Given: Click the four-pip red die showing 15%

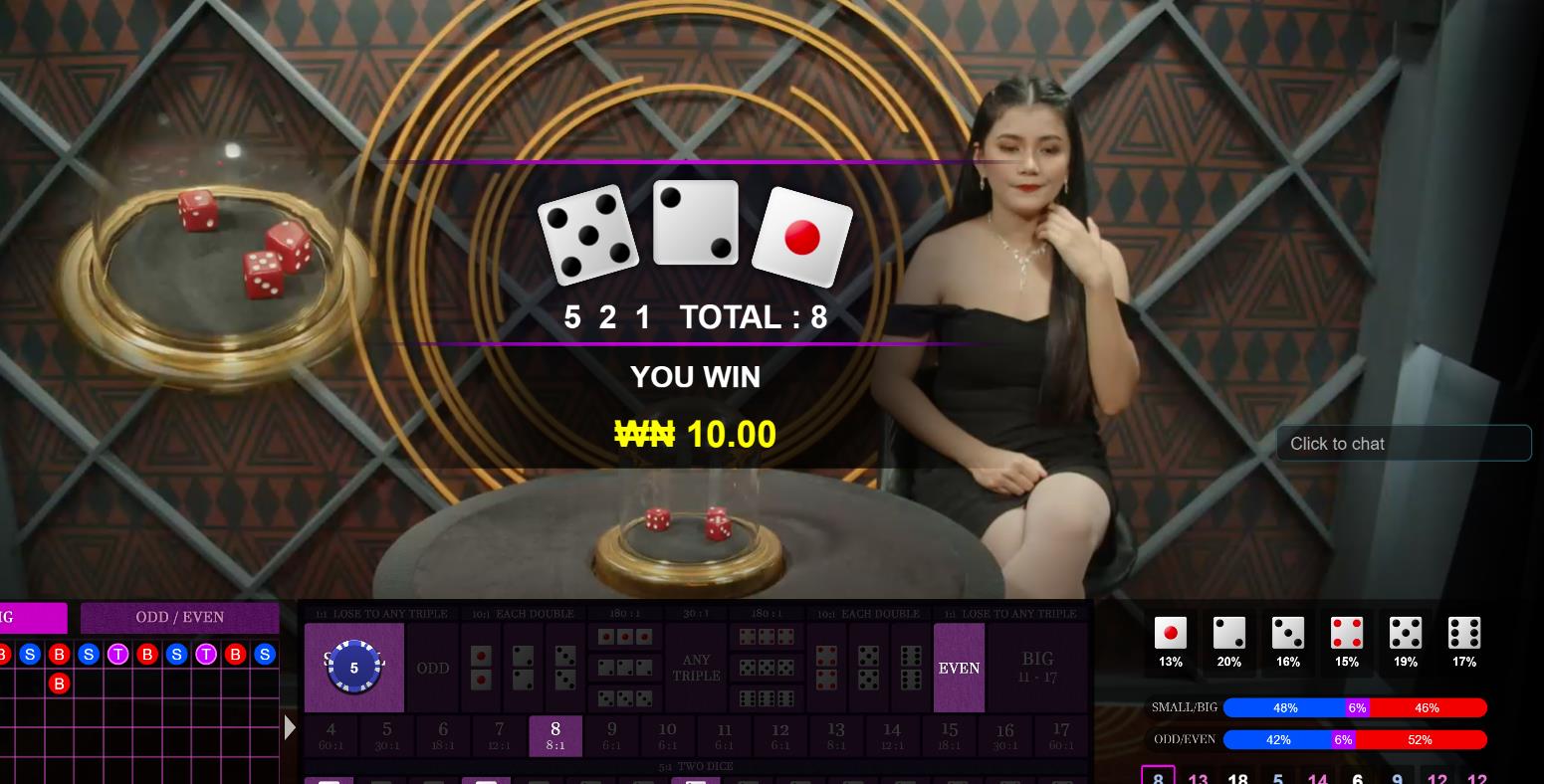Looking at the screenshot, I should (x=1346, y=641).
